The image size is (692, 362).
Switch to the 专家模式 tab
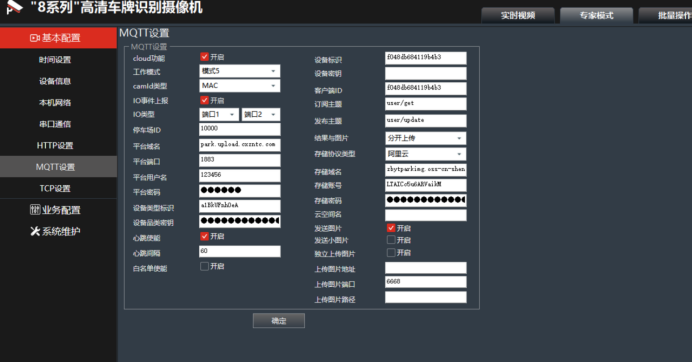596,15
